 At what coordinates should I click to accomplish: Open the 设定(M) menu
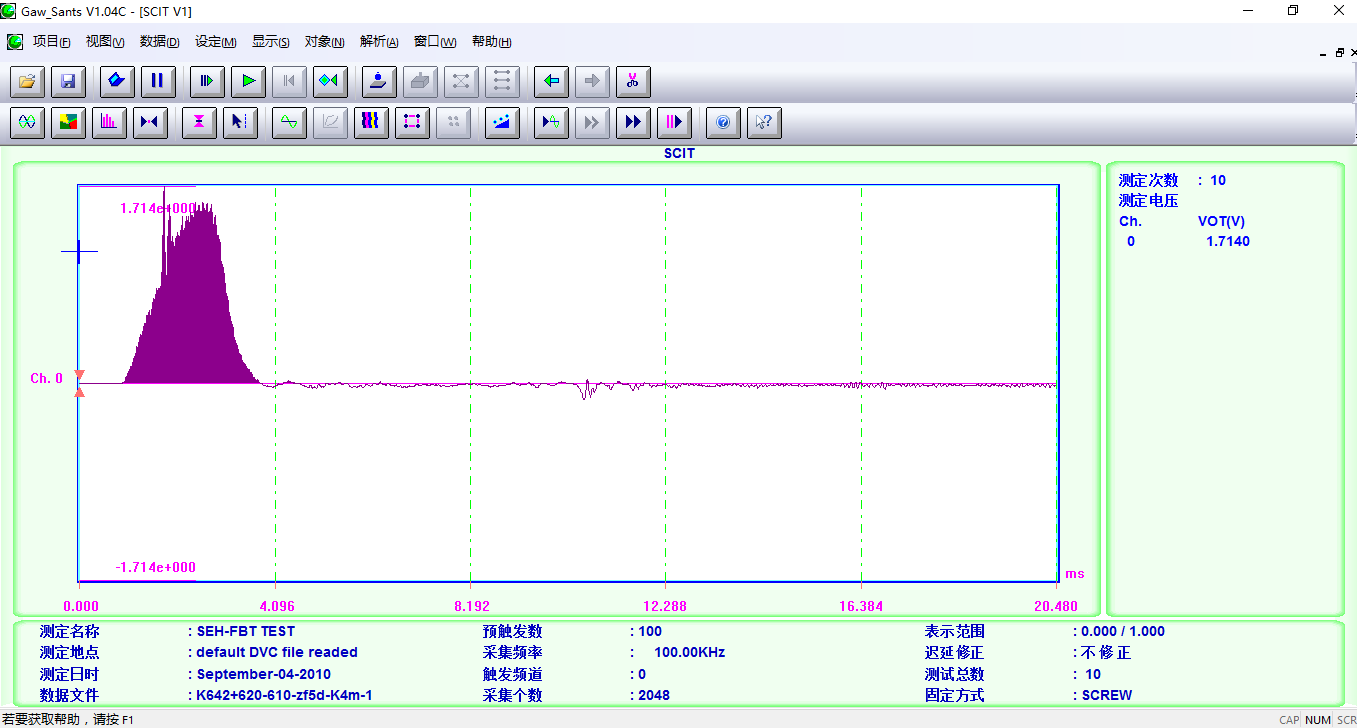215,42
